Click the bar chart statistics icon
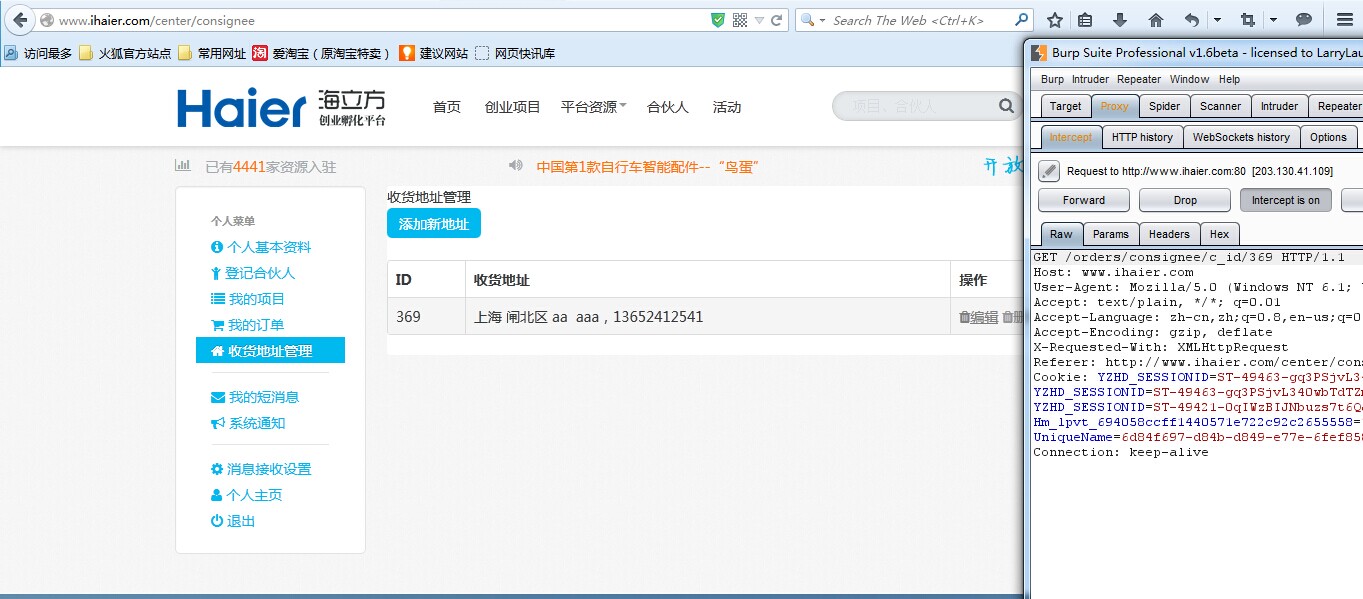The width and height of the screenshot is (1363, 599). click(183, 166)
